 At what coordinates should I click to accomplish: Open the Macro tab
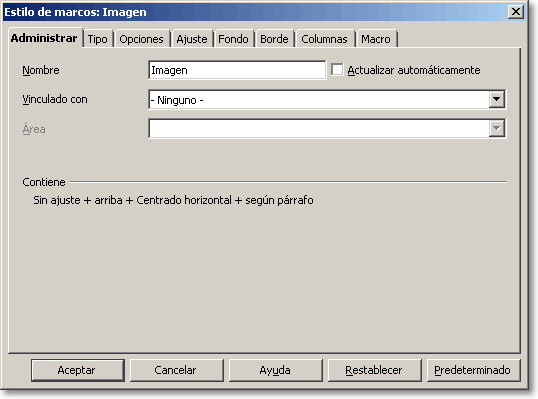[x=376, y=39]
